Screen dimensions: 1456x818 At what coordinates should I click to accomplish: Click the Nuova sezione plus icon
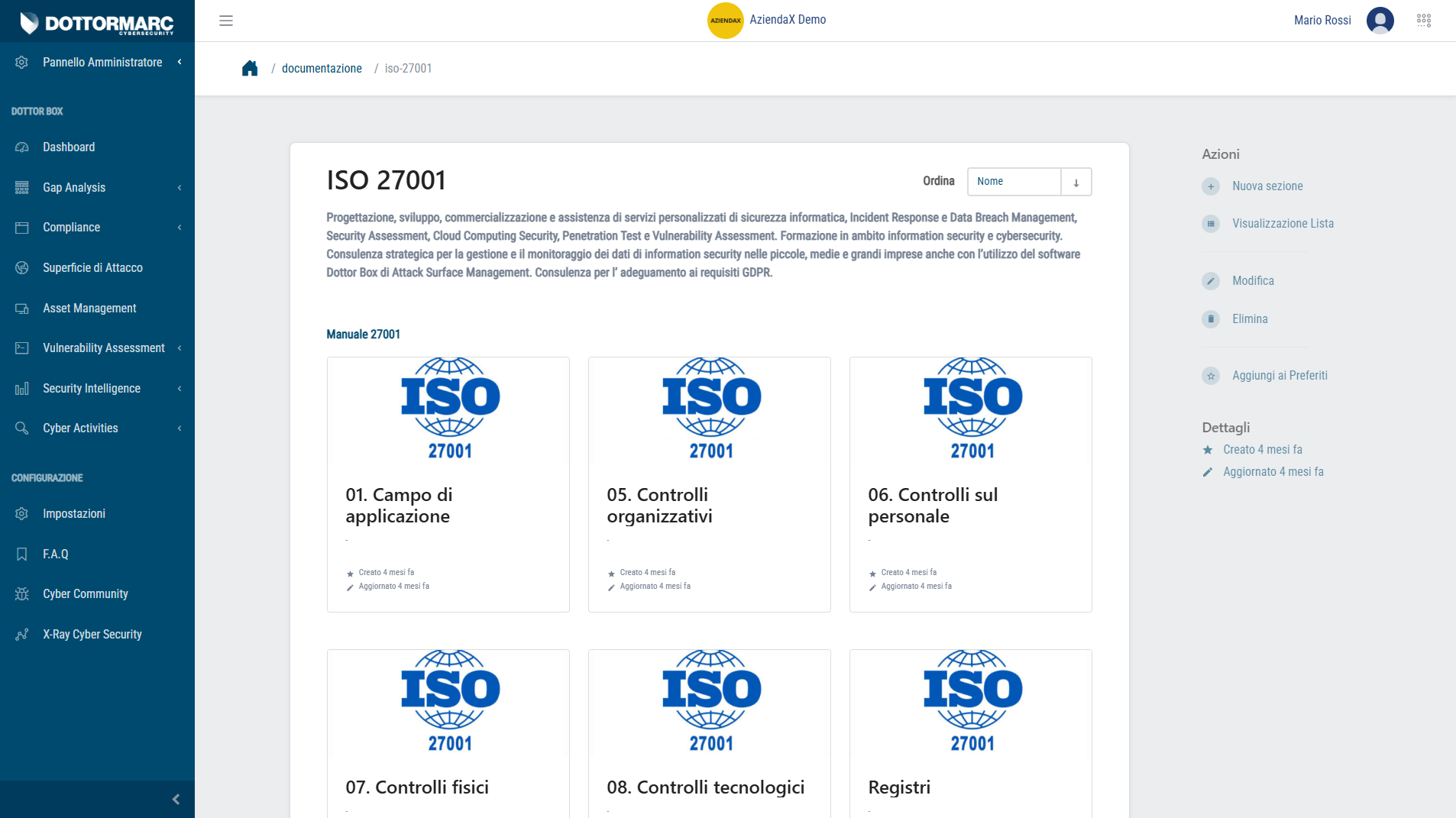(1211, 186)
